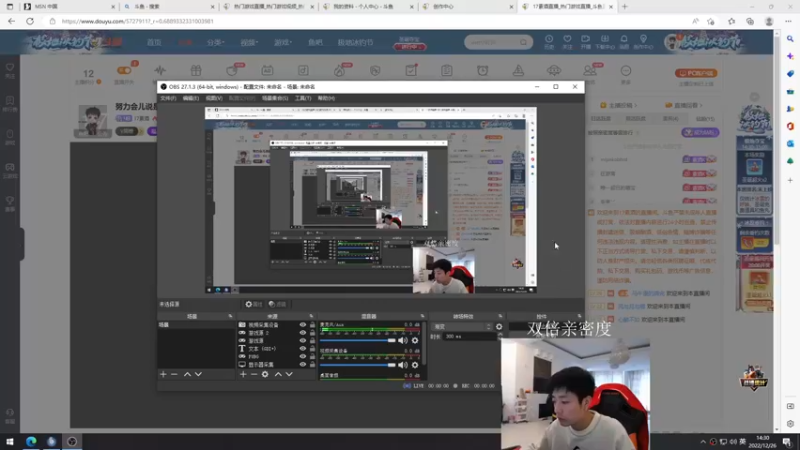800x450 pixels.
Task: Open Outlook icon in Edge sidebar
Action: (790, 144)
